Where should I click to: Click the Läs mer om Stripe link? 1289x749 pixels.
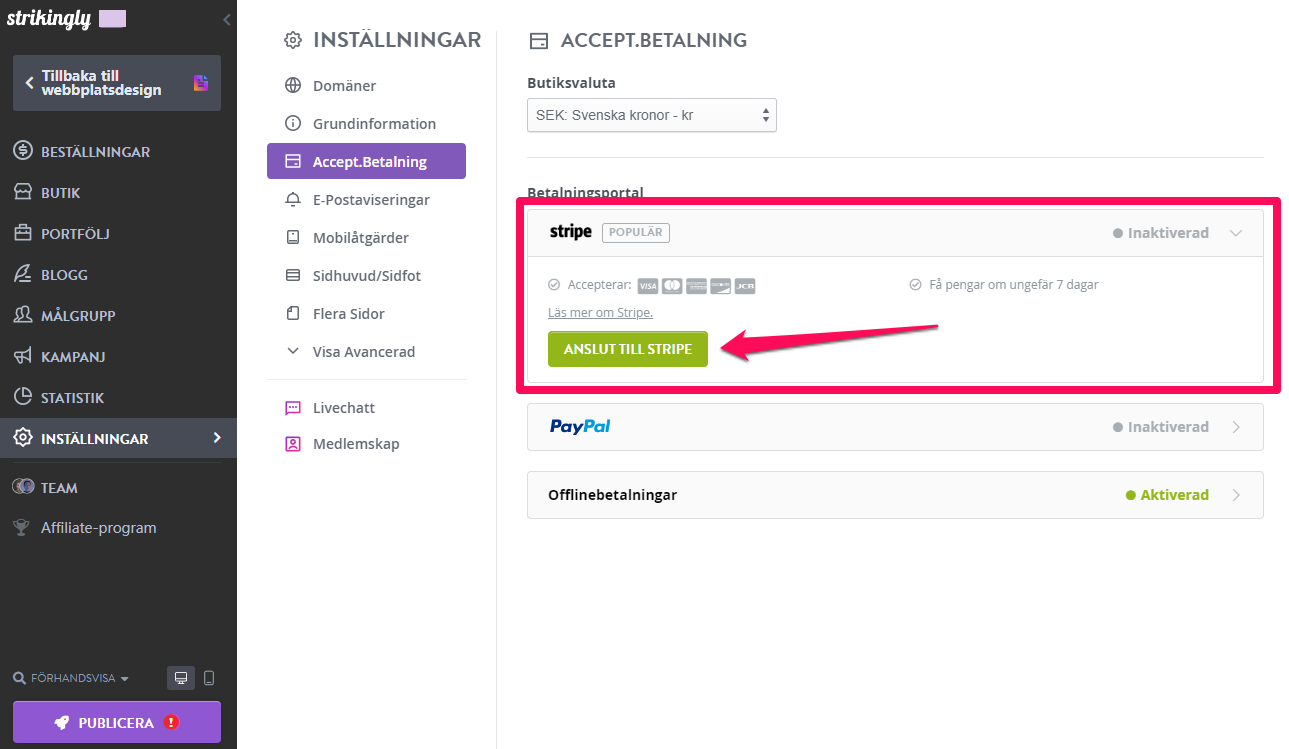click(x=600, y=313)
